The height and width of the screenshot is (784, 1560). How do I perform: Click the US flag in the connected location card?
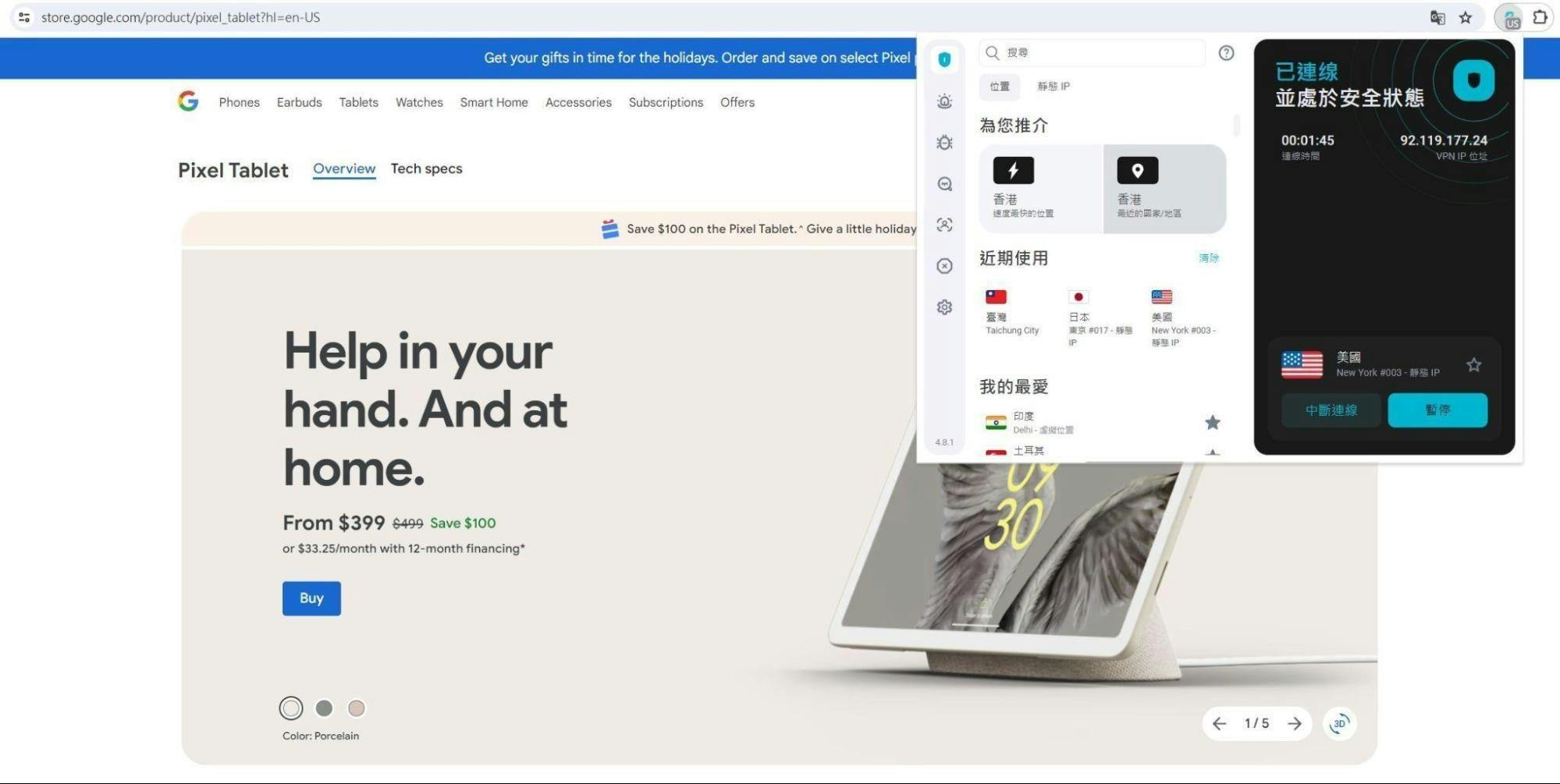pos(1302,364)
